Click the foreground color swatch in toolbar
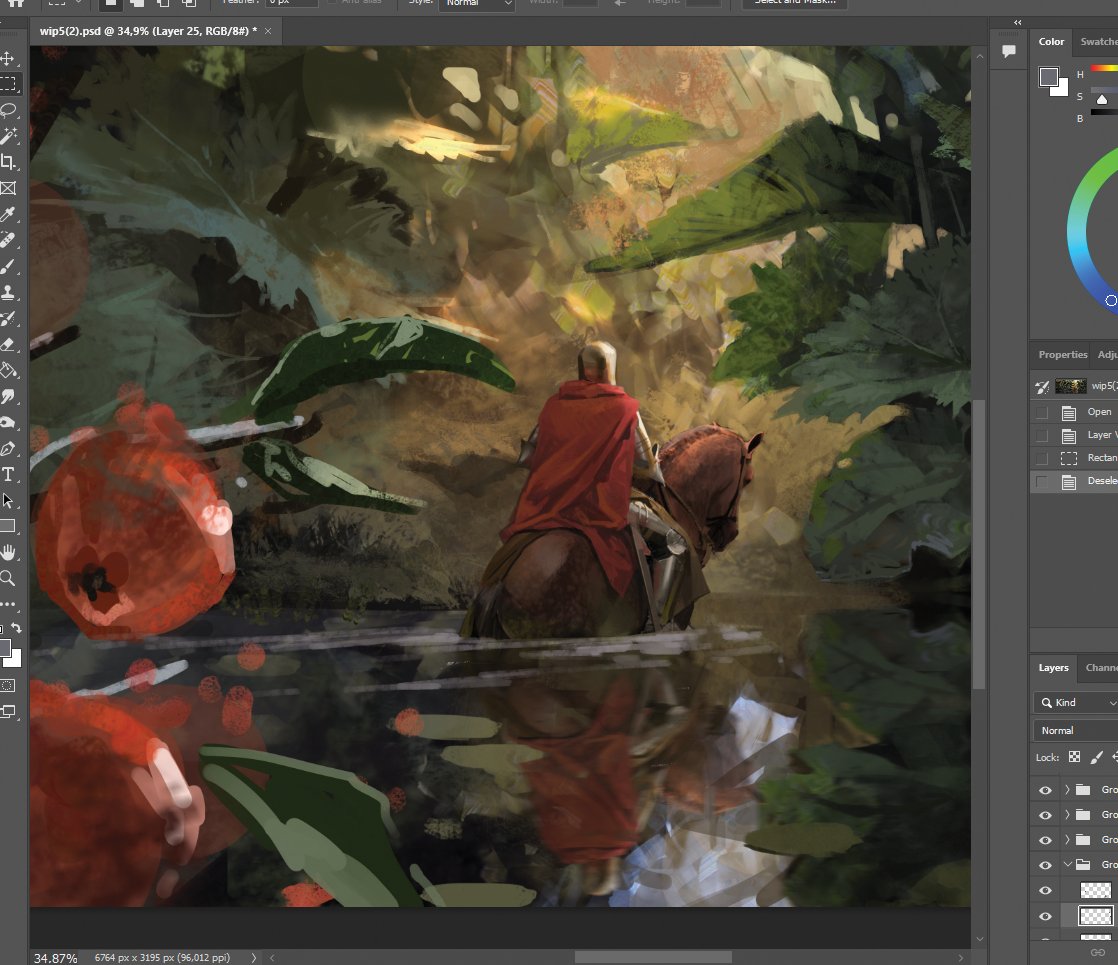The image size is (1118, 965). 4,648
